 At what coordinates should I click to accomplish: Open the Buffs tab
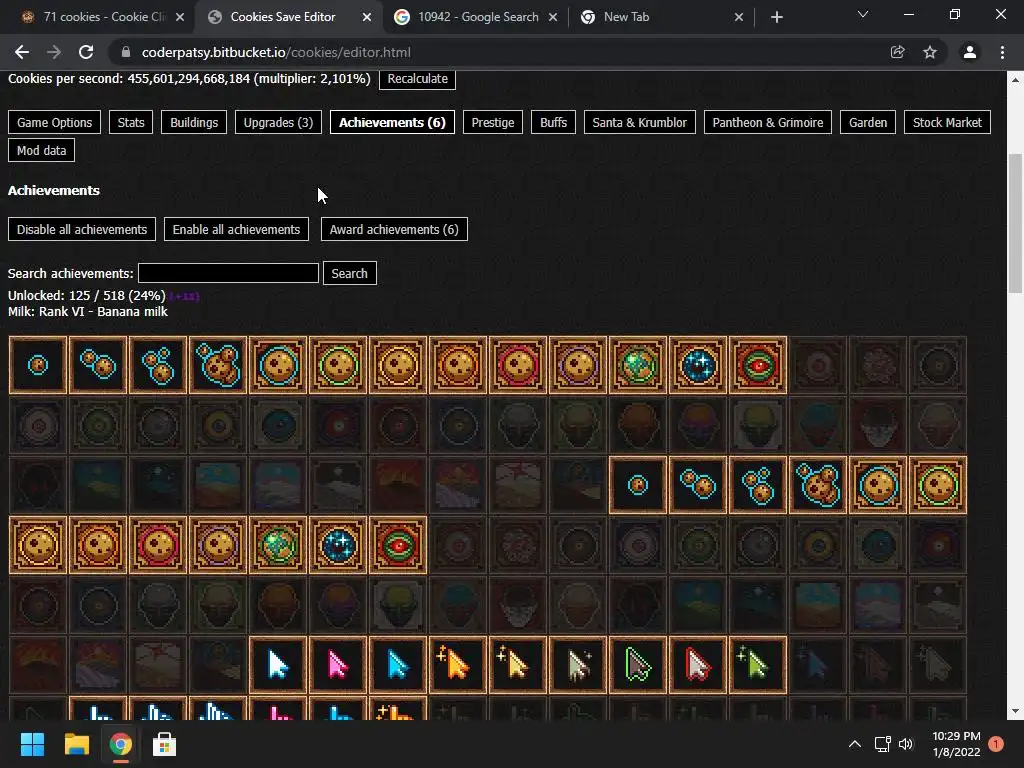553,122
